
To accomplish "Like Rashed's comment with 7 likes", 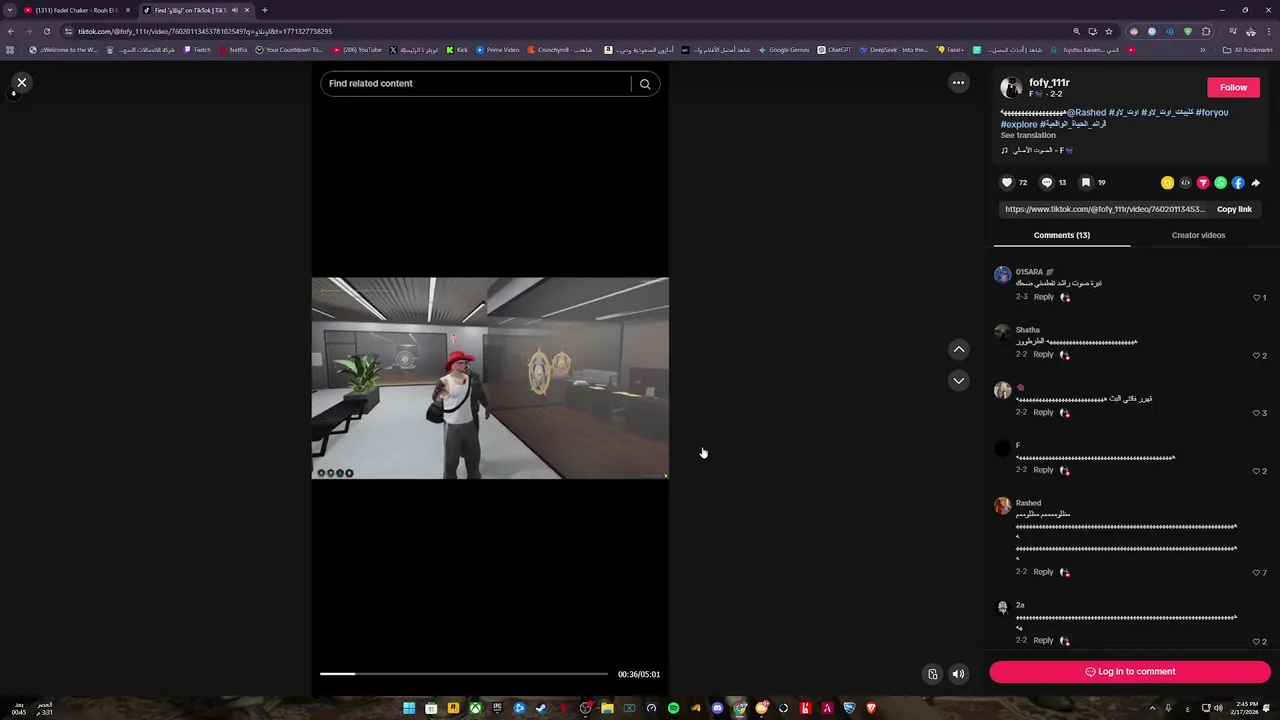I will (x=1257, y=573).
